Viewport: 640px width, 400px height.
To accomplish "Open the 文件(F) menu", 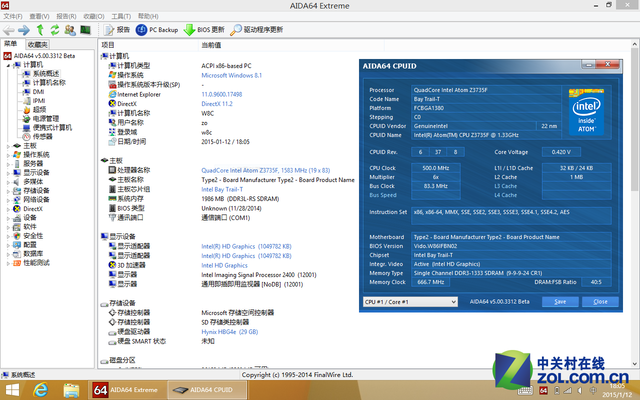I will [x=13, y=16].
